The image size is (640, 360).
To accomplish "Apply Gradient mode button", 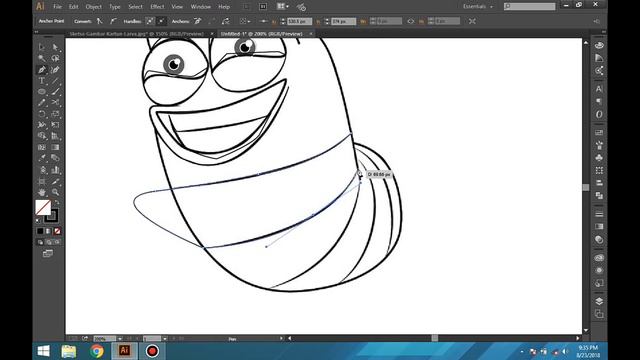I will (x=49, y=231).
